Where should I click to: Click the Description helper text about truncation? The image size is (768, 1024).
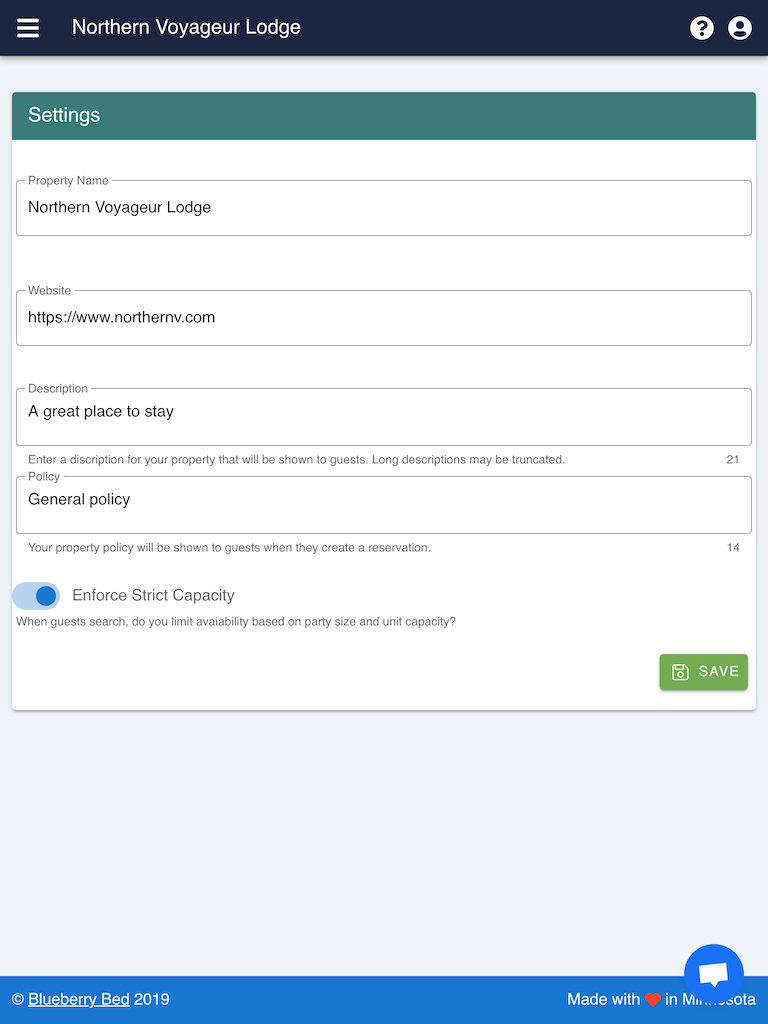(296, 460)
